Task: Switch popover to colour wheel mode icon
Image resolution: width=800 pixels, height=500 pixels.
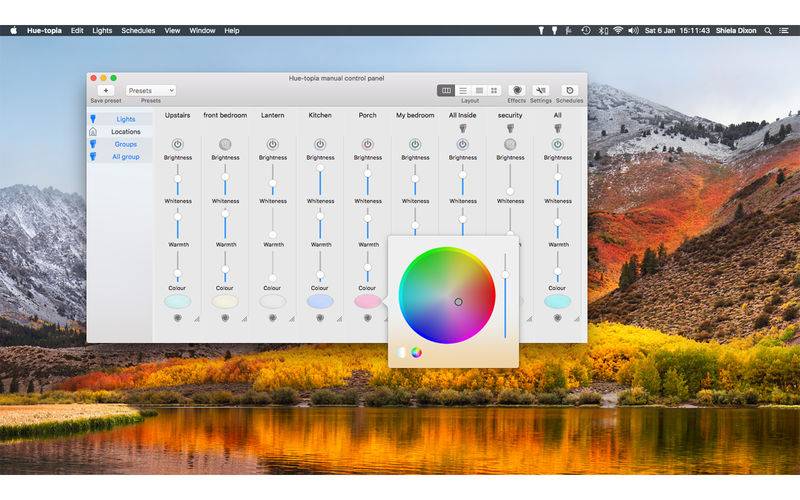Action: [416, 352]
